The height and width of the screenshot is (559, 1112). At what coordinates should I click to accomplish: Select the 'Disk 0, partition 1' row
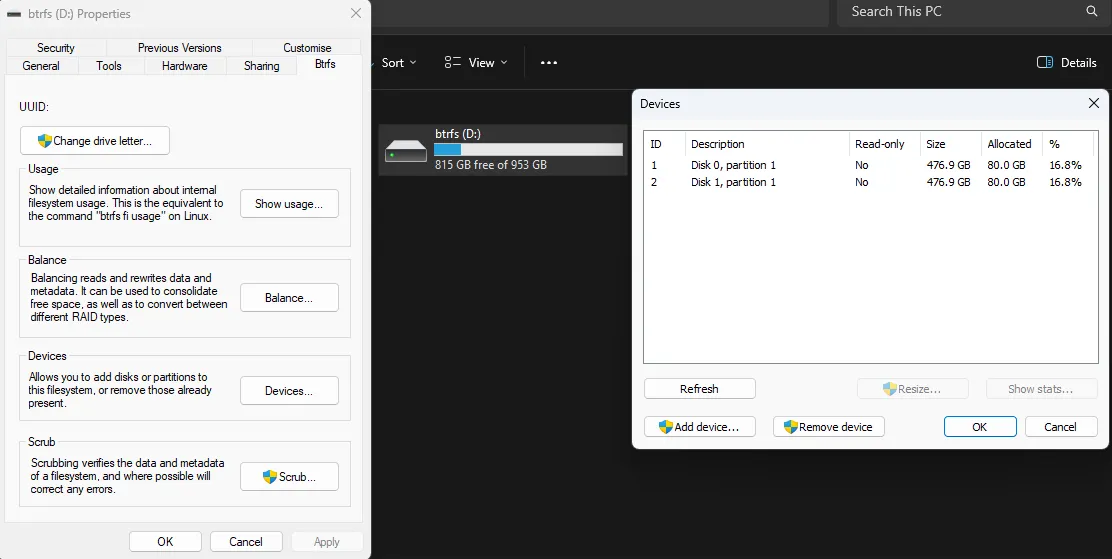coord(871,165)
